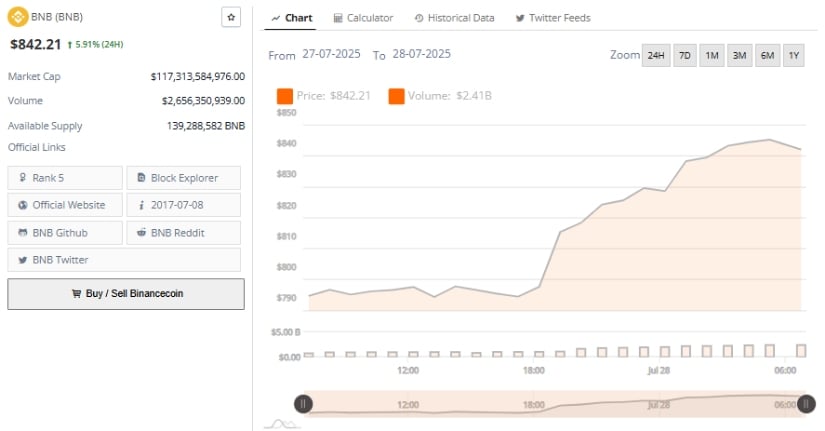Click the Historical Data clock icon

[419, 18]
